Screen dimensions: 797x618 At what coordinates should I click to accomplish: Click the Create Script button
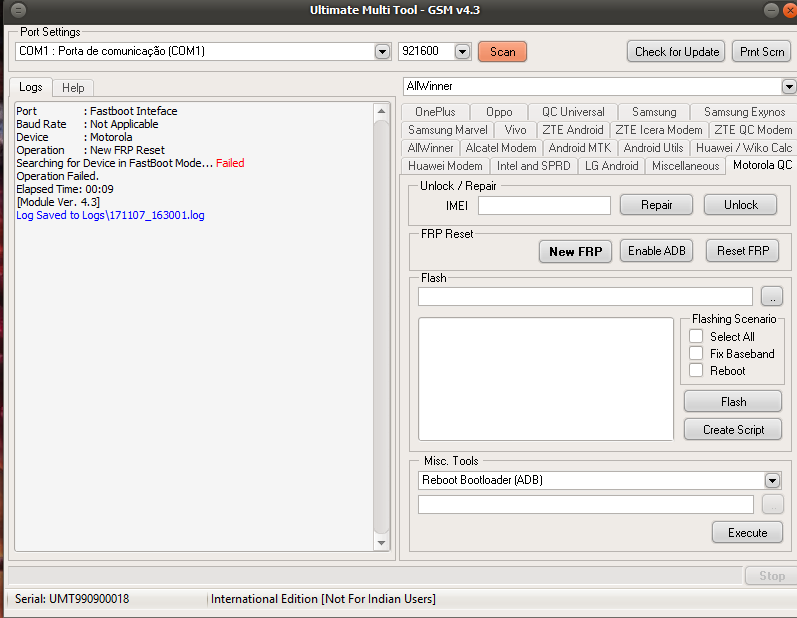pyautogui.click(x=733, y=429)
